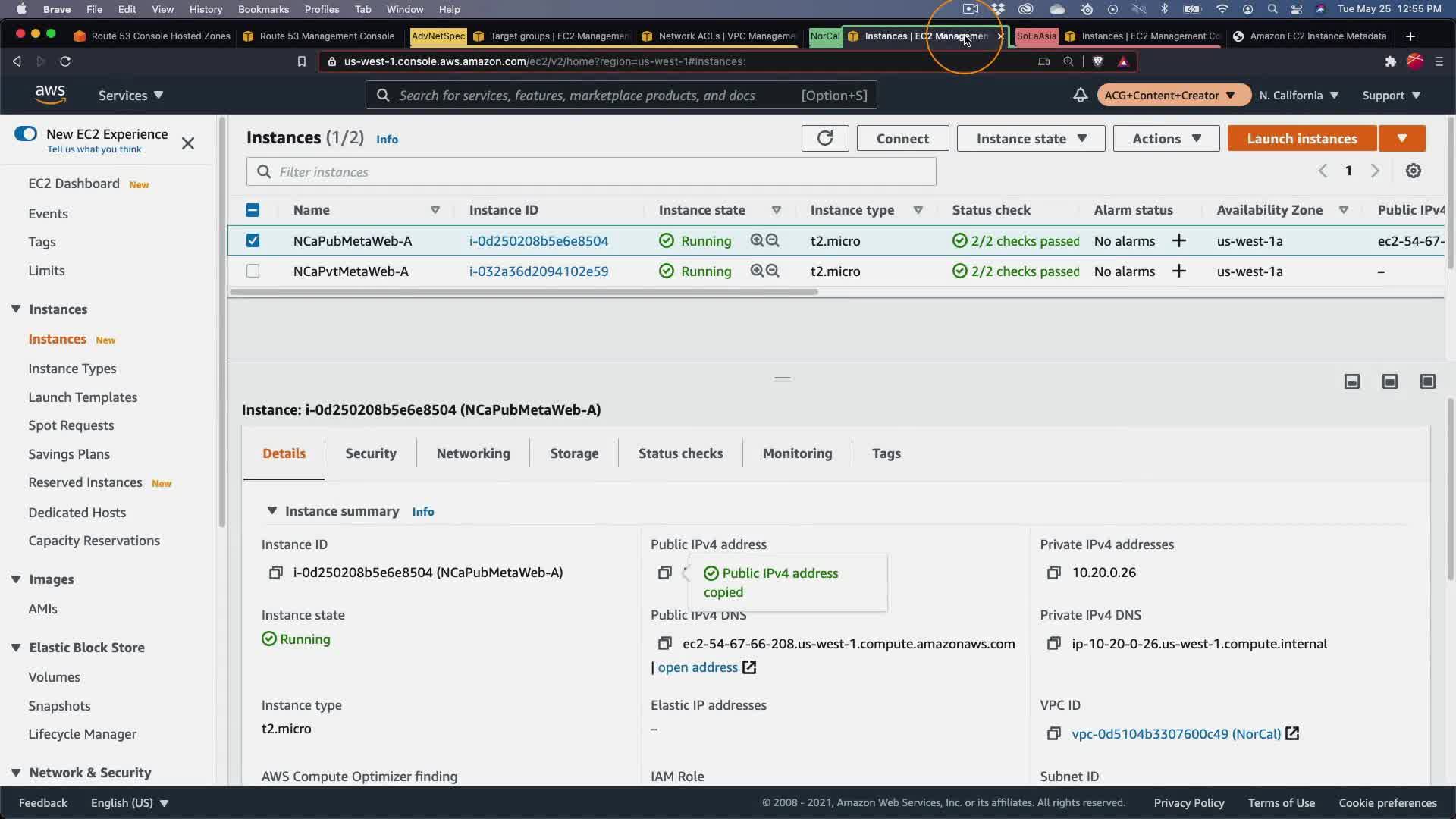Expand the Actions dropdown menu
The height and width of the screenshot is (819, 1456).
coord(1166,138)
